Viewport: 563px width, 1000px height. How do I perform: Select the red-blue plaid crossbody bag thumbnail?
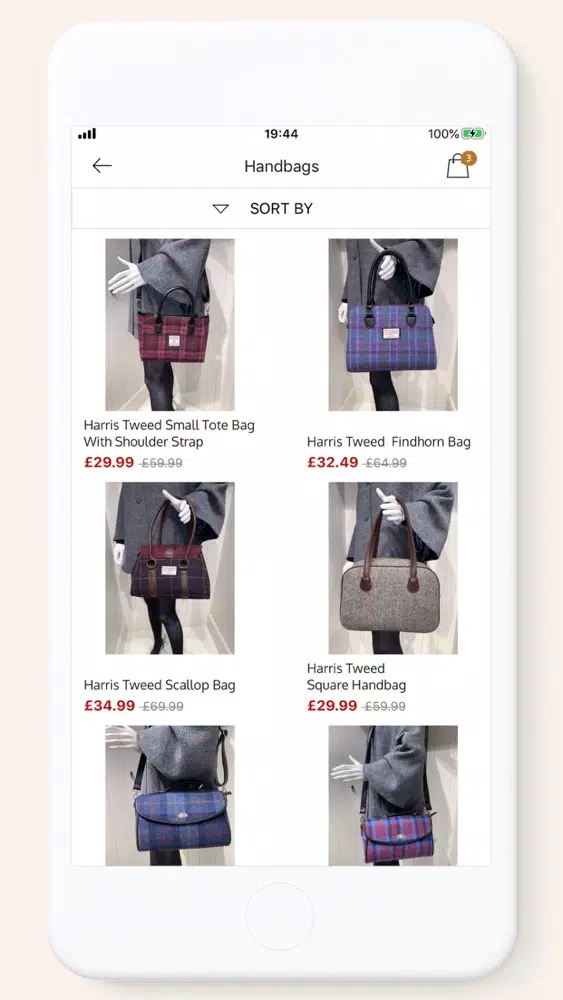point(393,795)
